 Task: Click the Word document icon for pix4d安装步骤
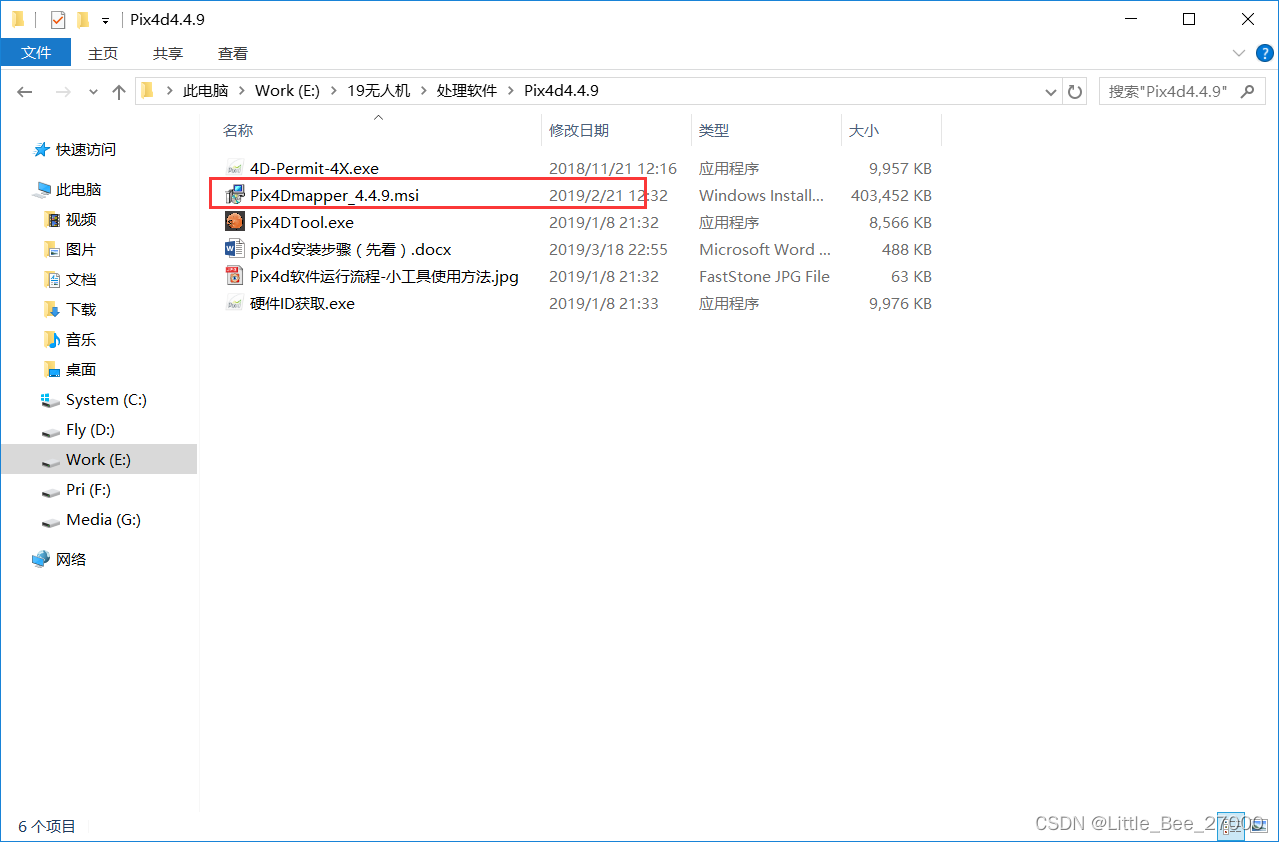point(235,249)
